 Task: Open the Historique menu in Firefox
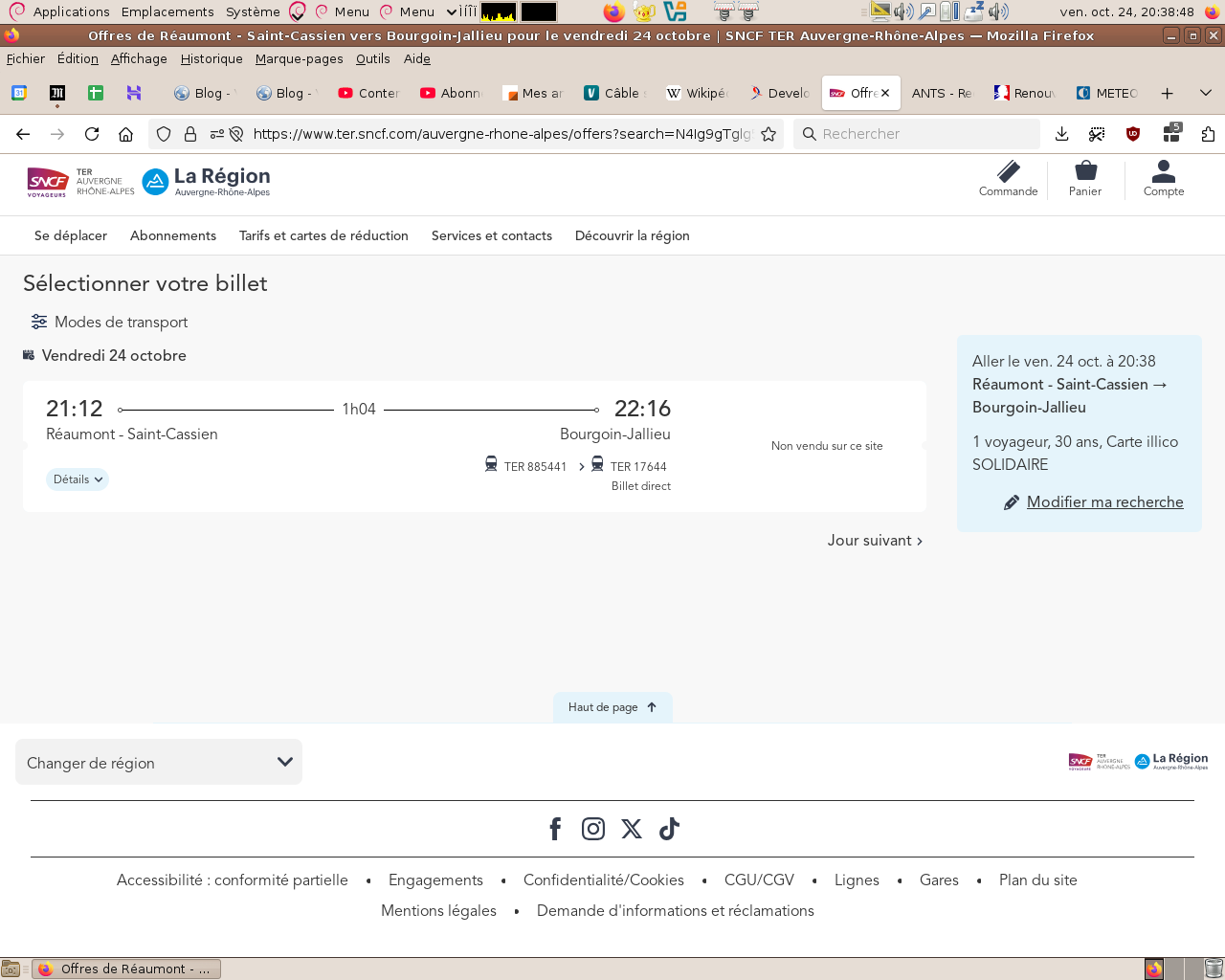(x=212, y=58)
